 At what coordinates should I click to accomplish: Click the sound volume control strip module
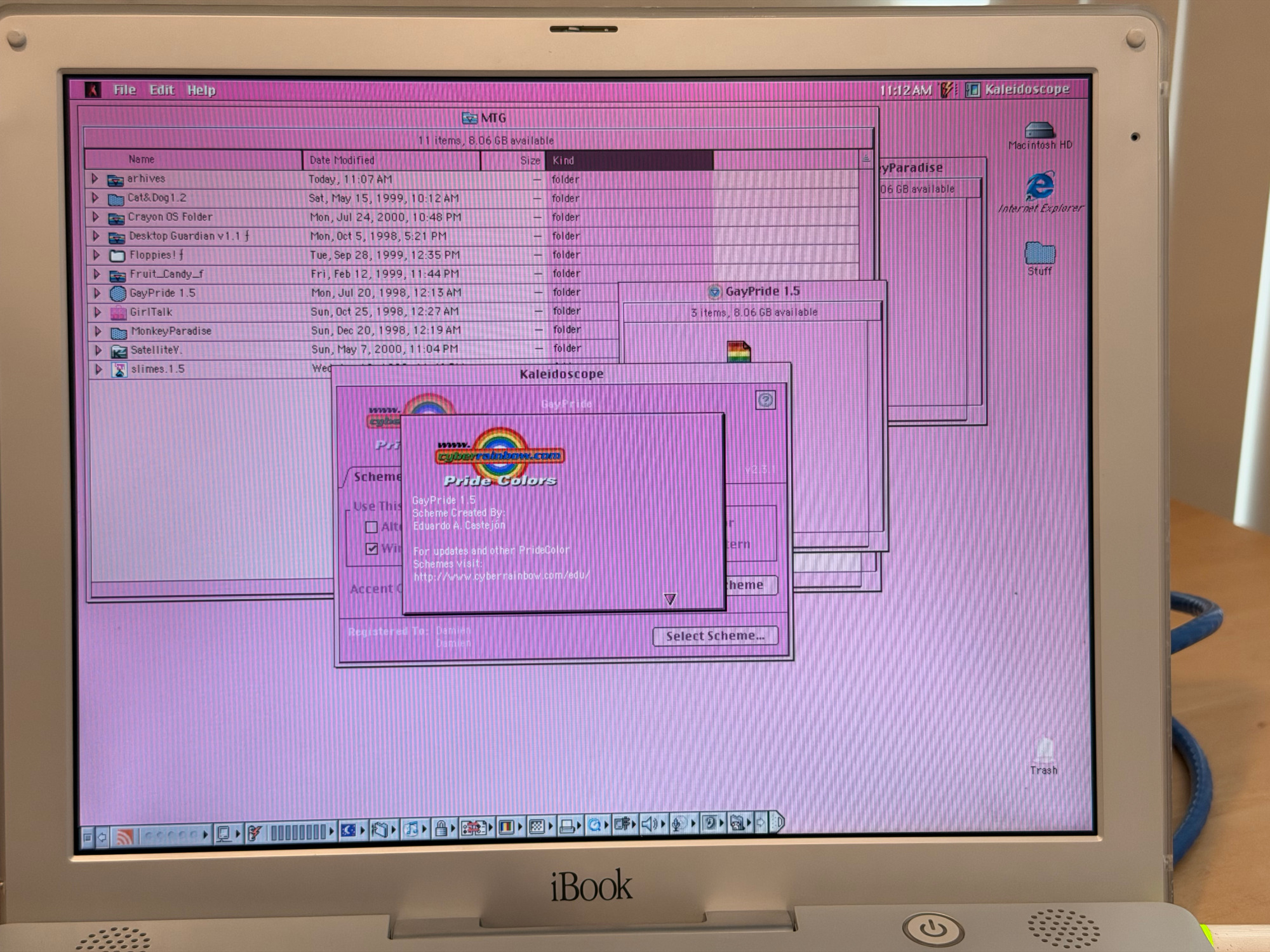point(648,824)
